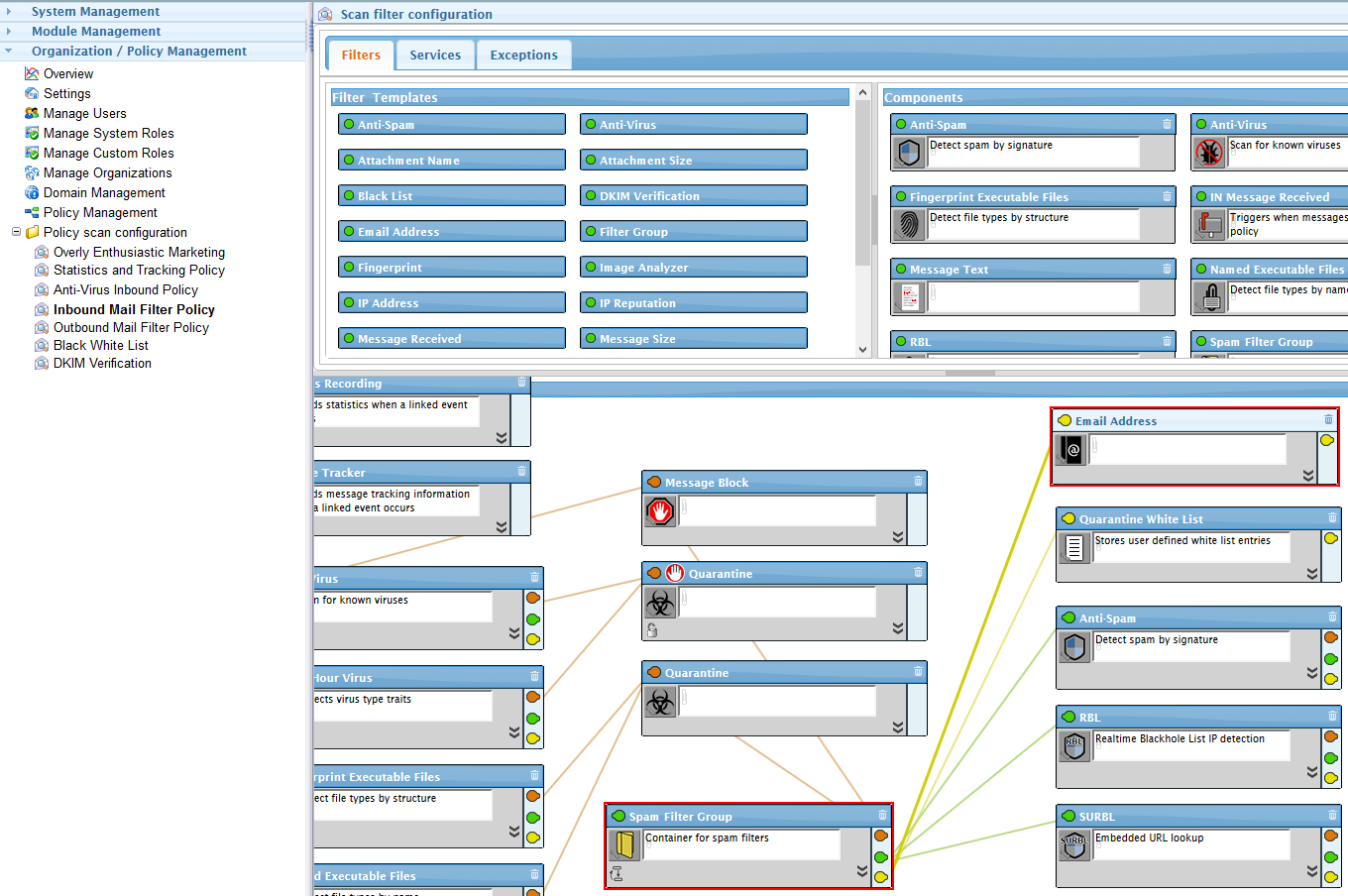Image resolution: width=1348 pixels, height=896 pixels.
Task: Click the text field in the Email Address node
Action: point(1187,449)
